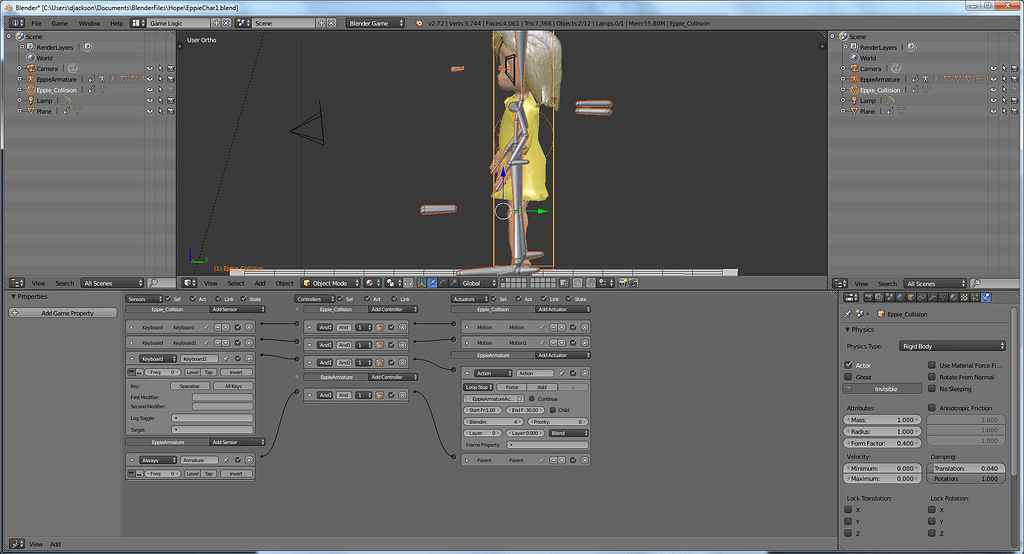Open the File menu
The width and height of the screenshot is (1024, 554).
coord(37,23)
